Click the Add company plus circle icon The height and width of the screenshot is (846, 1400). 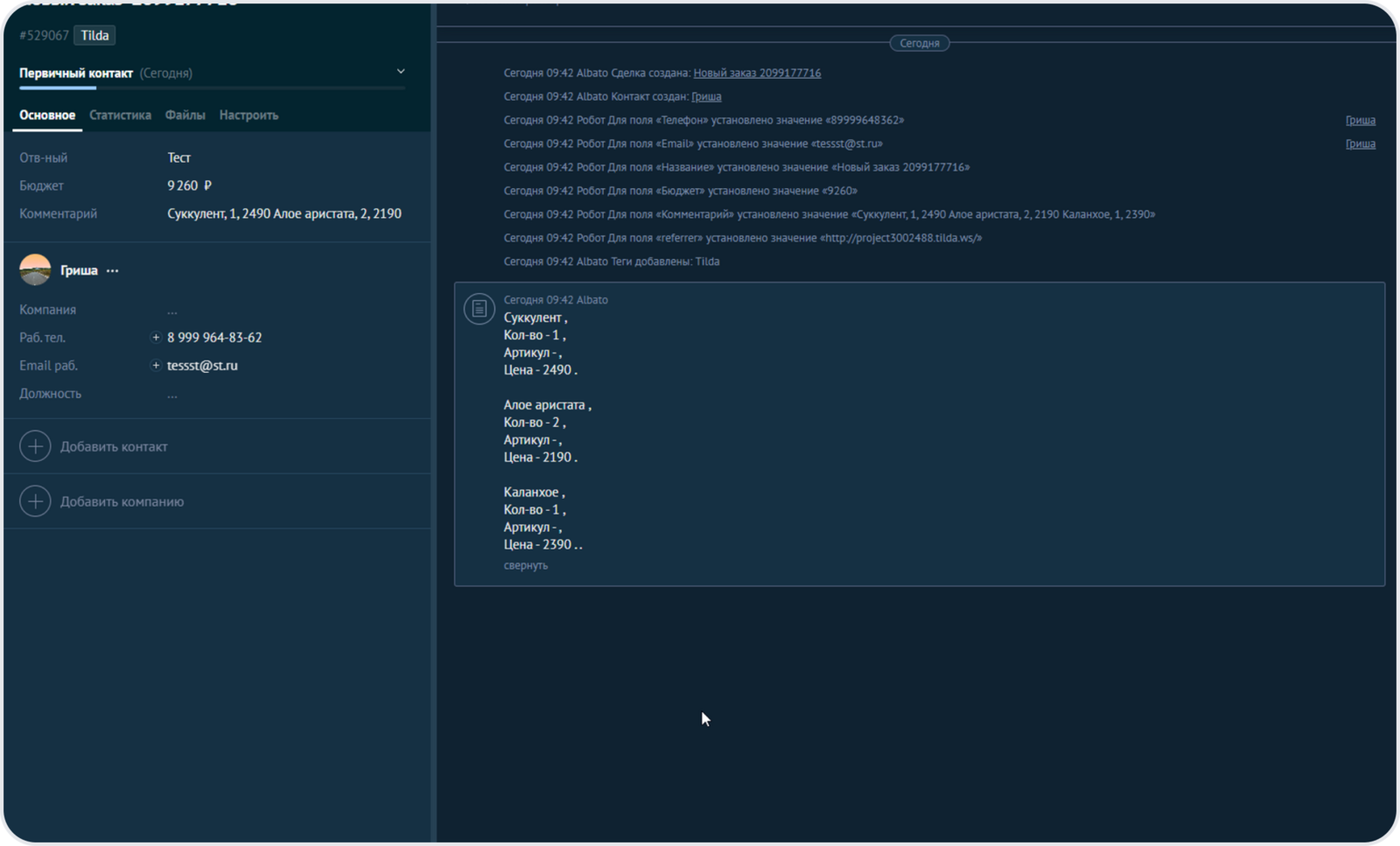(x=35, y=501)
